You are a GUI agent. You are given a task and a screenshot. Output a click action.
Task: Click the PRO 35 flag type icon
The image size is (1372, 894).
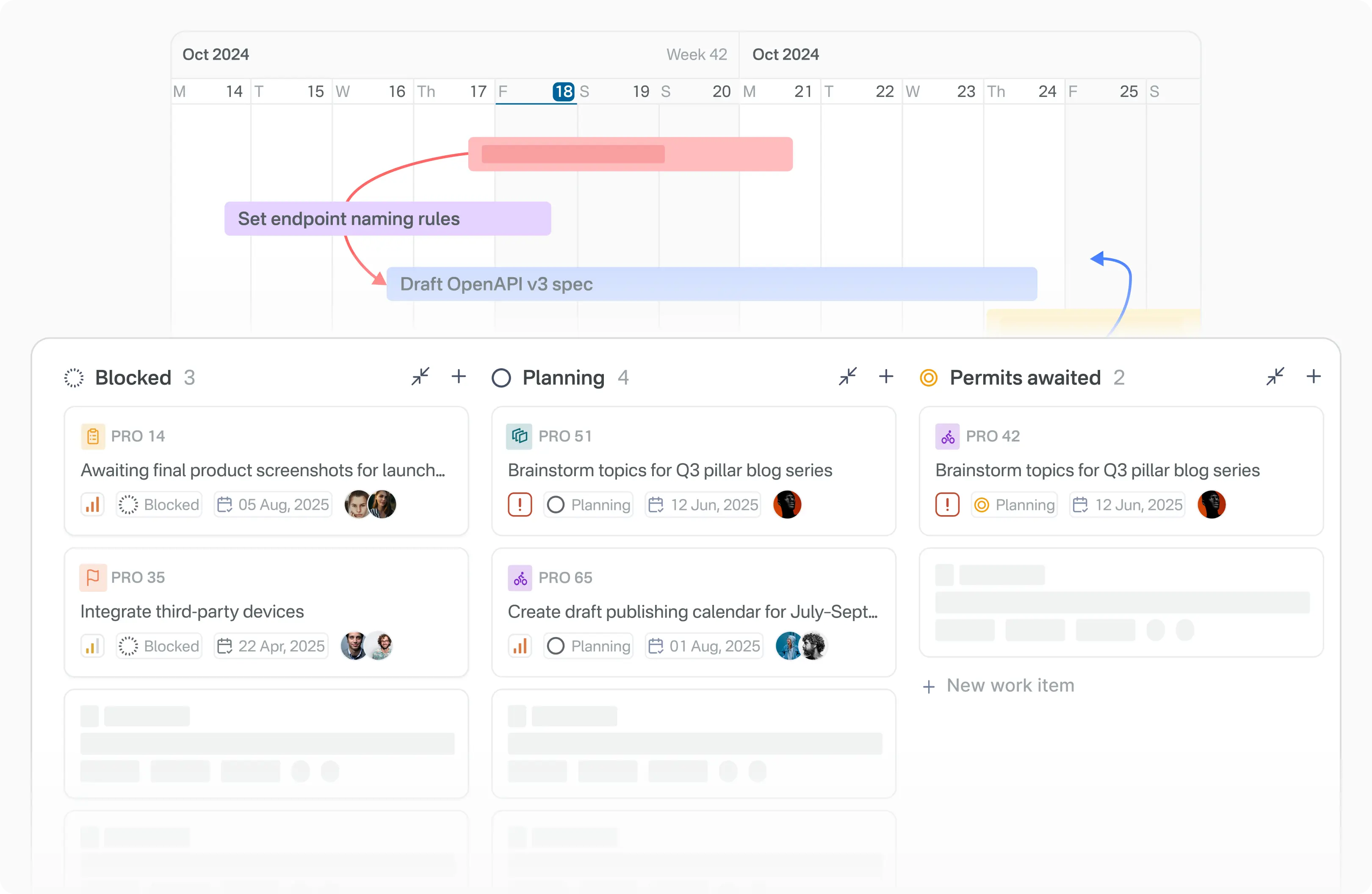pos(92,577)
